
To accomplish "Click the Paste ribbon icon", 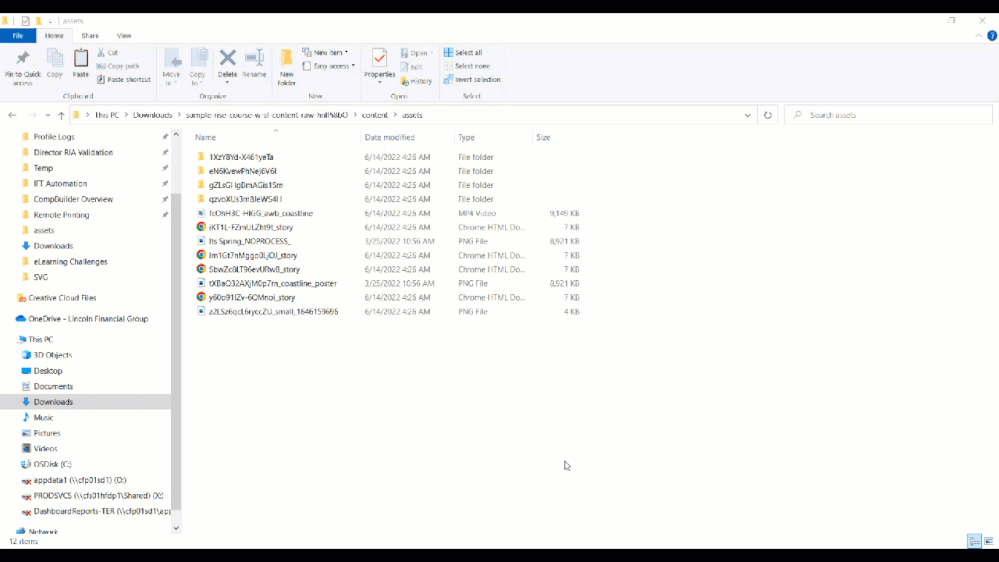I will pyautogui.click(x=80, y=64).
